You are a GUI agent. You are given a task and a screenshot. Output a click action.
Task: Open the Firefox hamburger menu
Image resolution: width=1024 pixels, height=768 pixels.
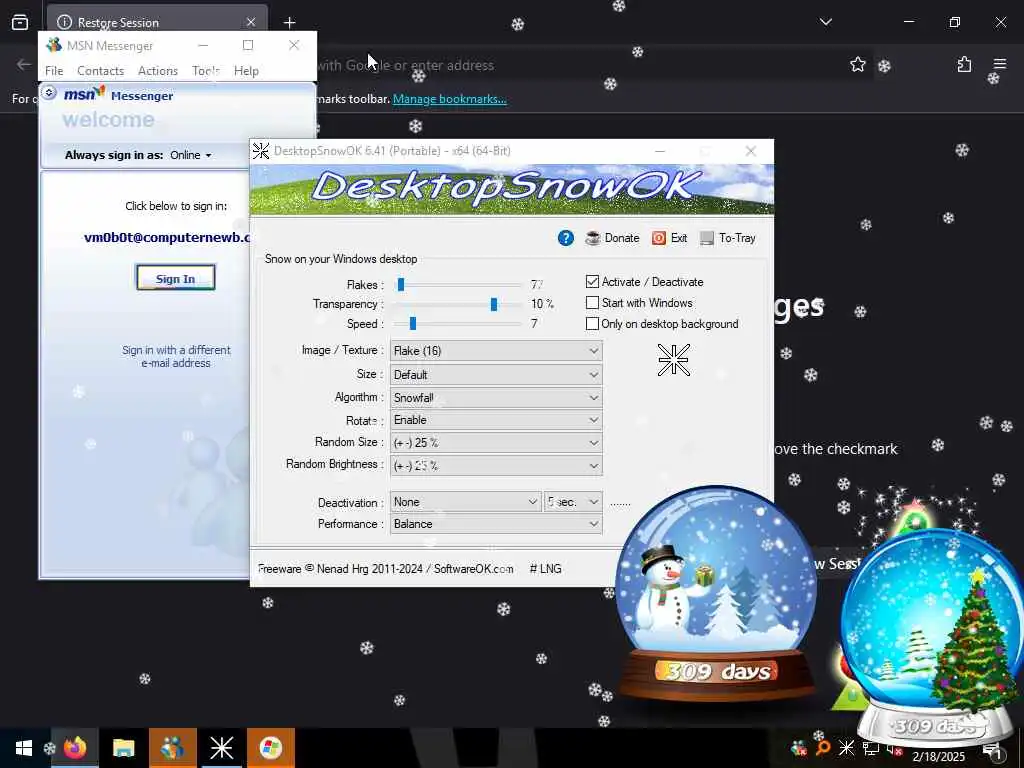(1000, 64)
